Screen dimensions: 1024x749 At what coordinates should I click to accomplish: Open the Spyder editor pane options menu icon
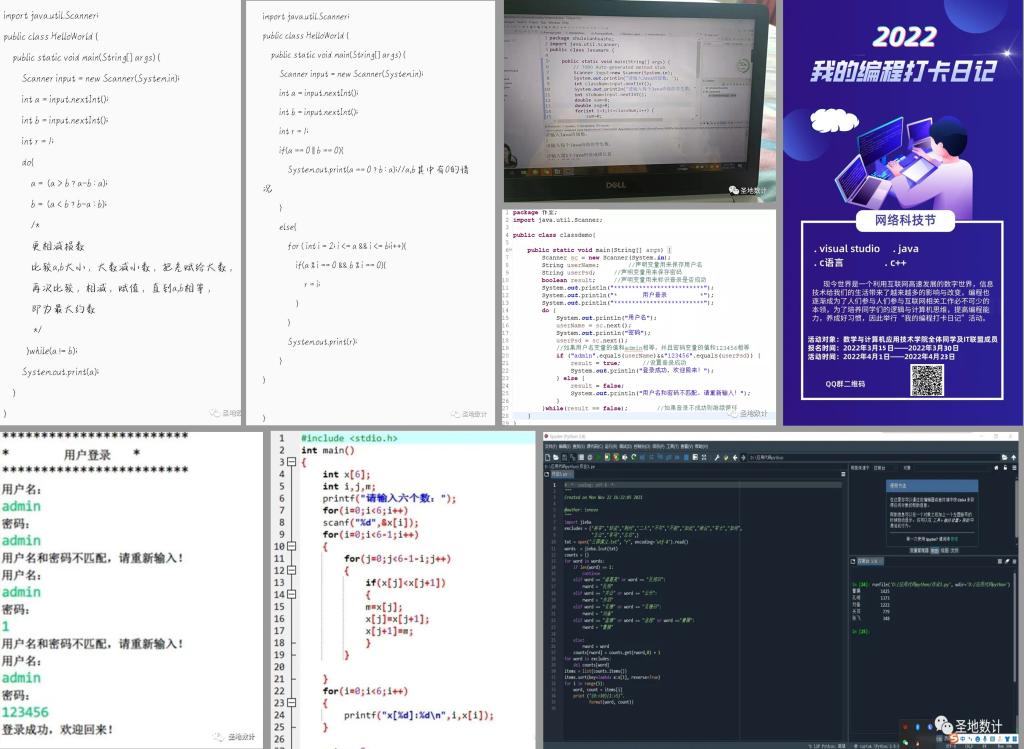point(843,474)
